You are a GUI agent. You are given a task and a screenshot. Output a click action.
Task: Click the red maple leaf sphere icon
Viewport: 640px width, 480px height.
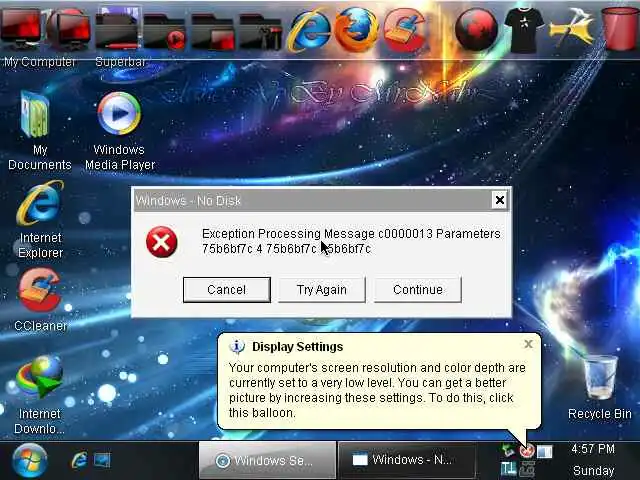(x=476, y=30)
